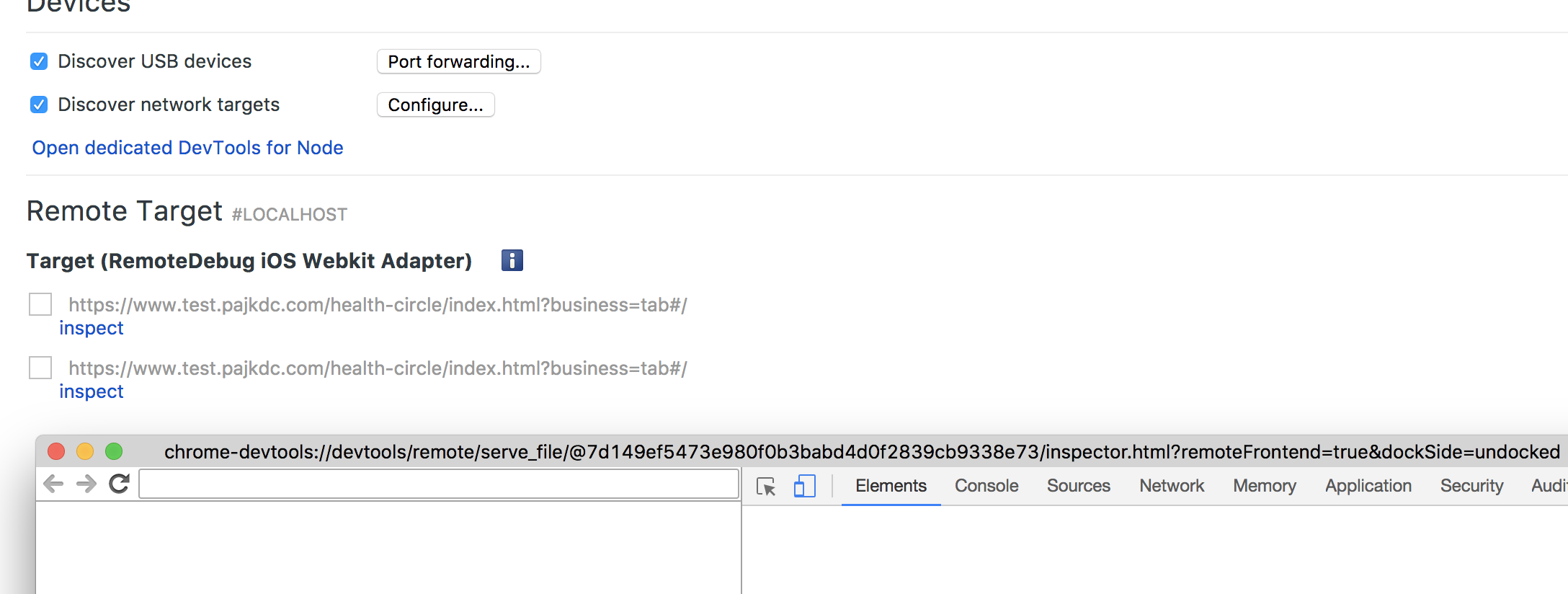Toggle the device toolbar icon in DevTools
This screenshot has height=594, width=1568.
[x=805, y=486]
